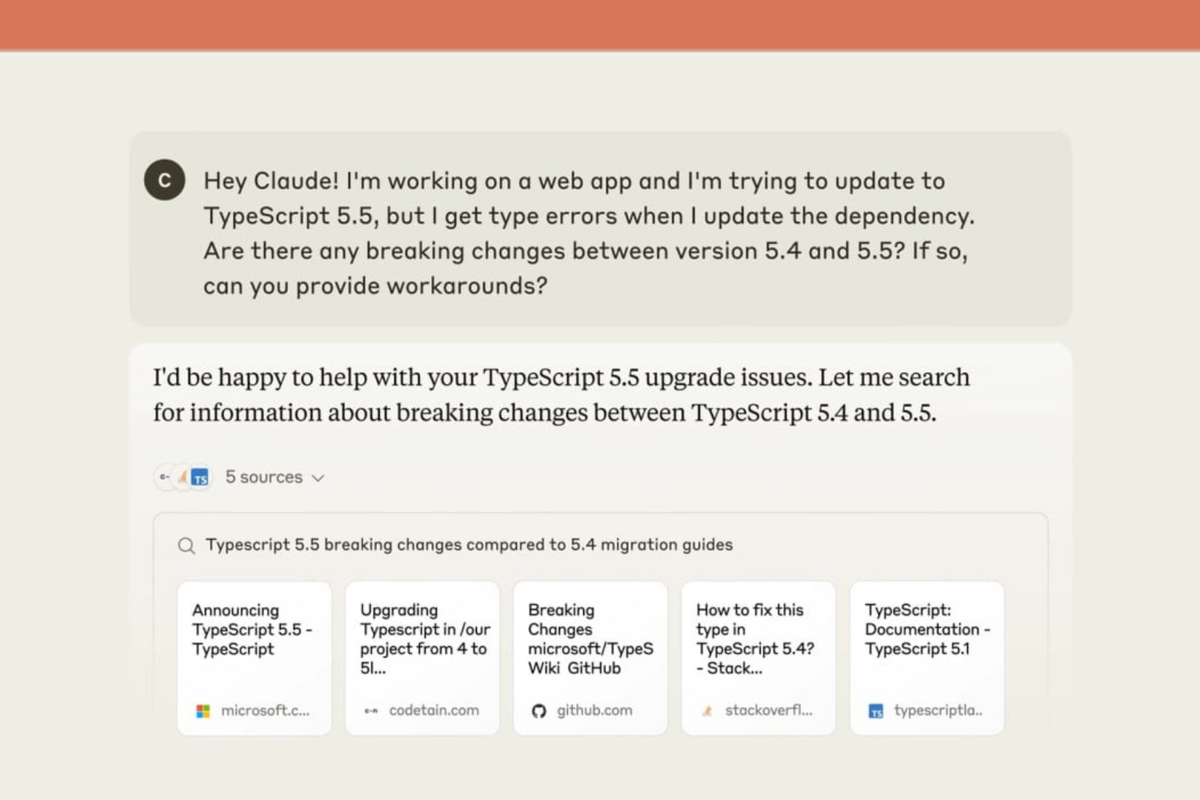Click the codetain favicon in second card
The width and height of the screenshot is (1200, 800).
371,711
